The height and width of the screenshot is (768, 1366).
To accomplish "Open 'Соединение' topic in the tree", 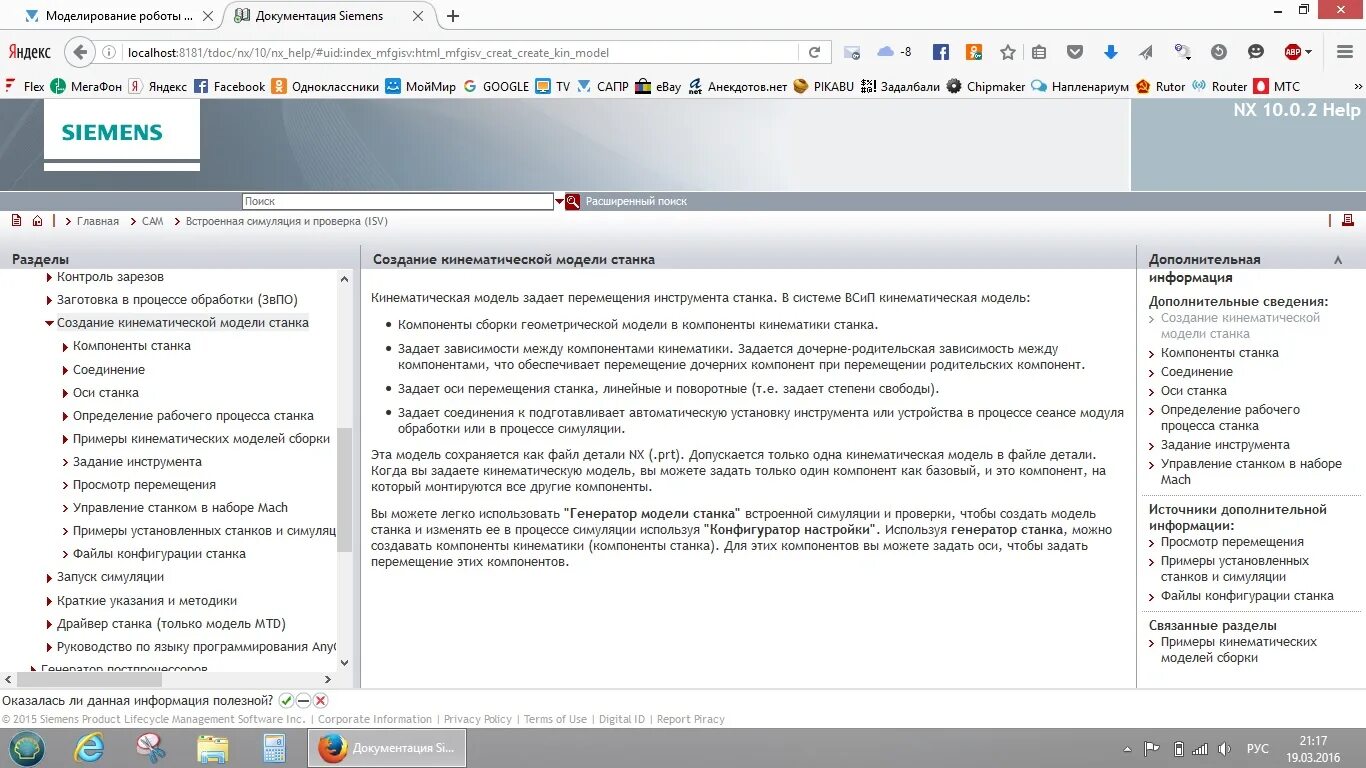I will pos(108,370).
